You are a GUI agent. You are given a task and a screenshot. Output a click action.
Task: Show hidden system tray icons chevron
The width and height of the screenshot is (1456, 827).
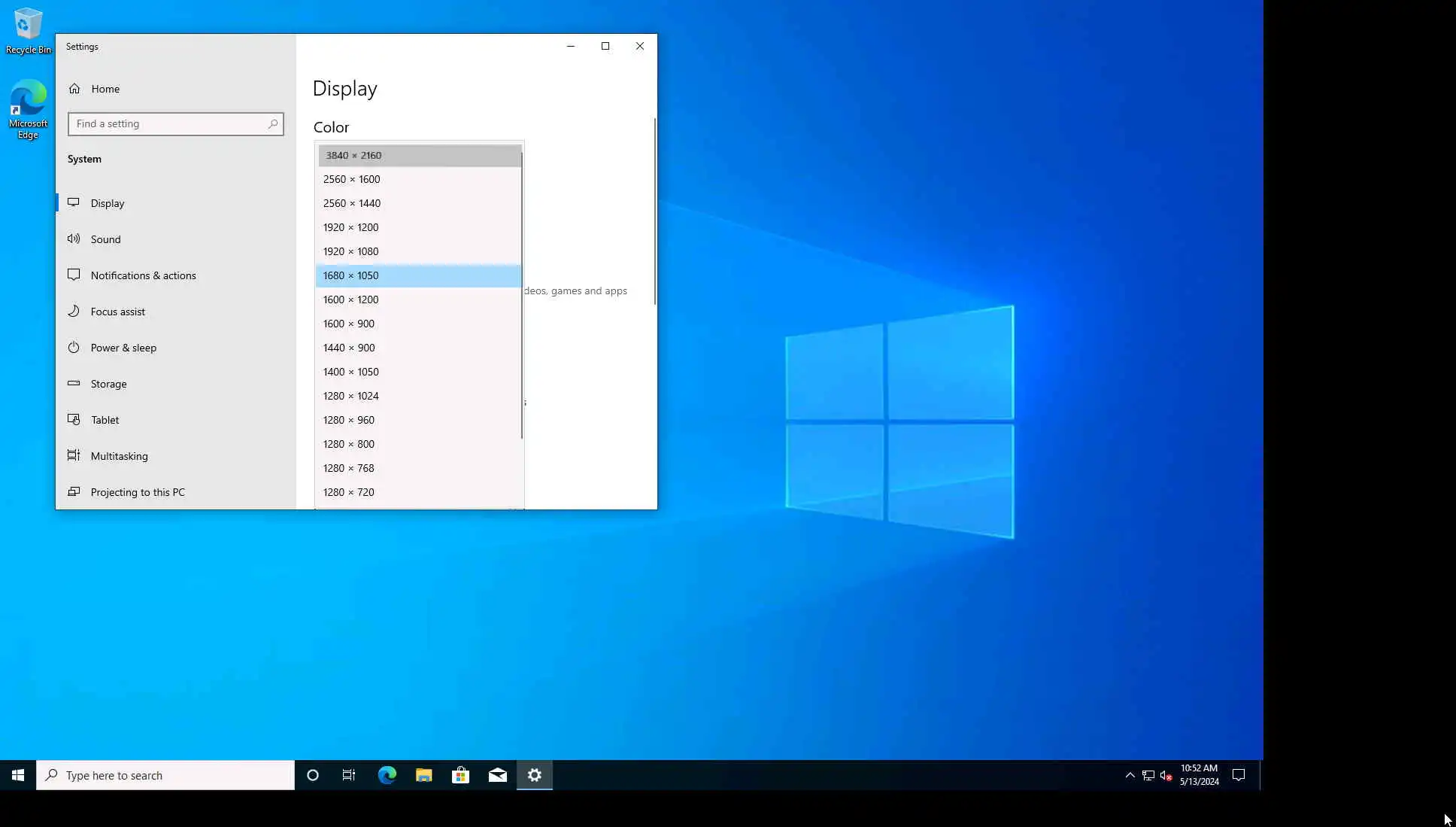tap(1130, 775)
